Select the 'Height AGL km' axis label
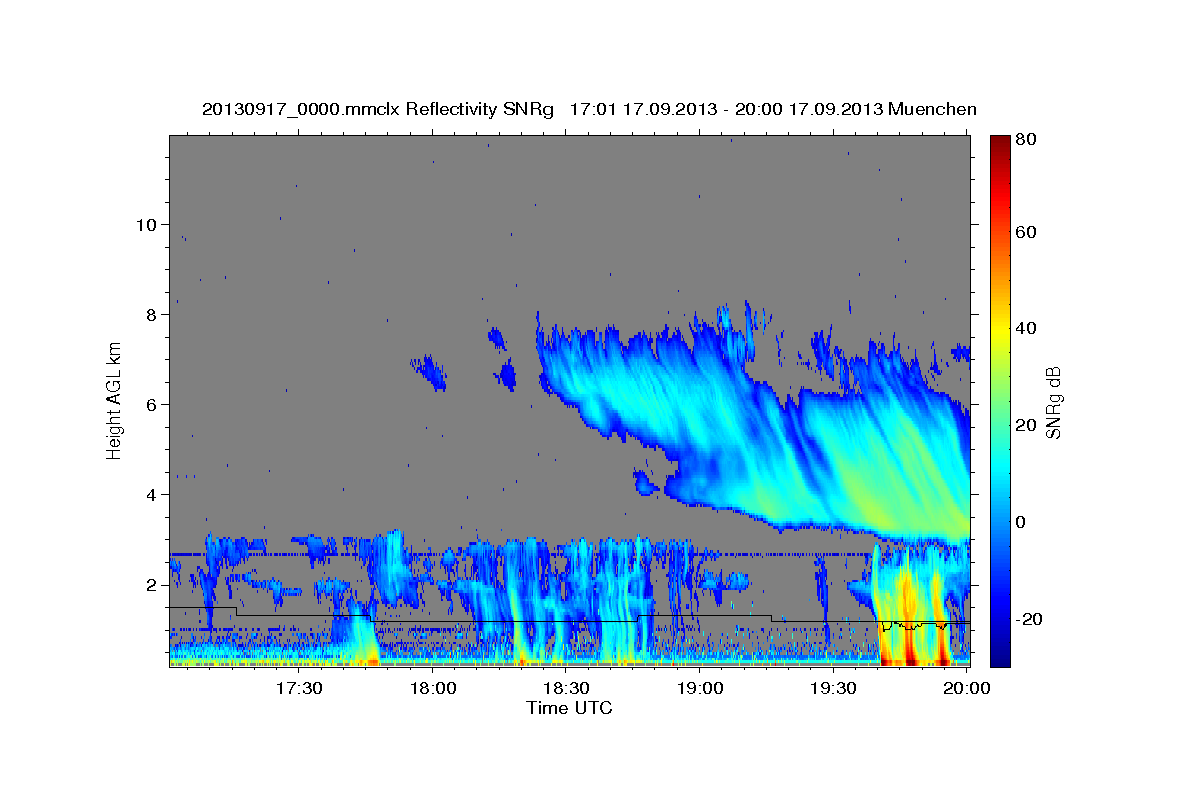1200x800 pixels. point(115,400)
